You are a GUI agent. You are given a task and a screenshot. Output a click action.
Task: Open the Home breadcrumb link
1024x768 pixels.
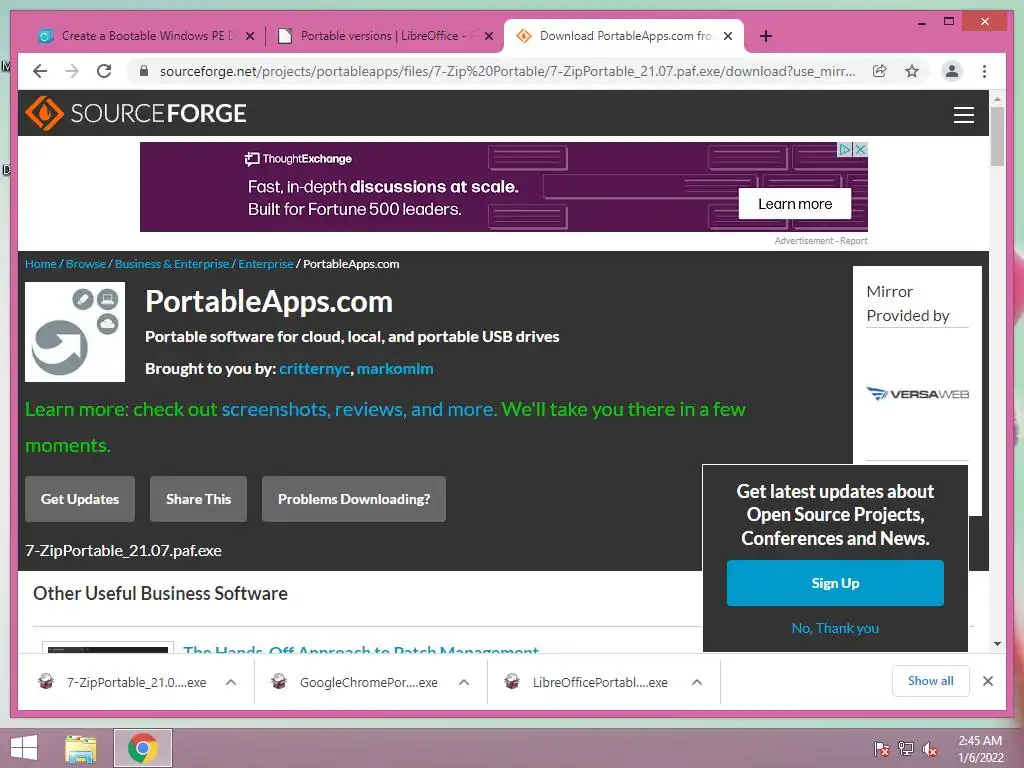[x=40, y=264]
